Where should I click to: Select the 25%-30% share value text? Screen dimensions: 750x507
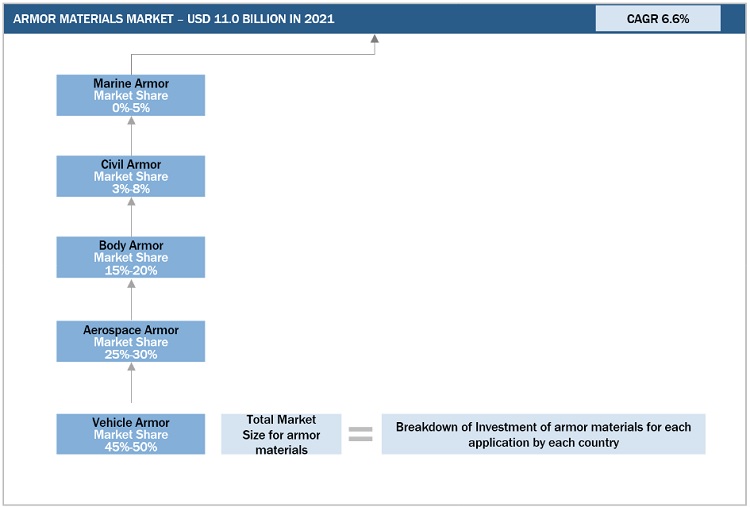click(131, 354)
